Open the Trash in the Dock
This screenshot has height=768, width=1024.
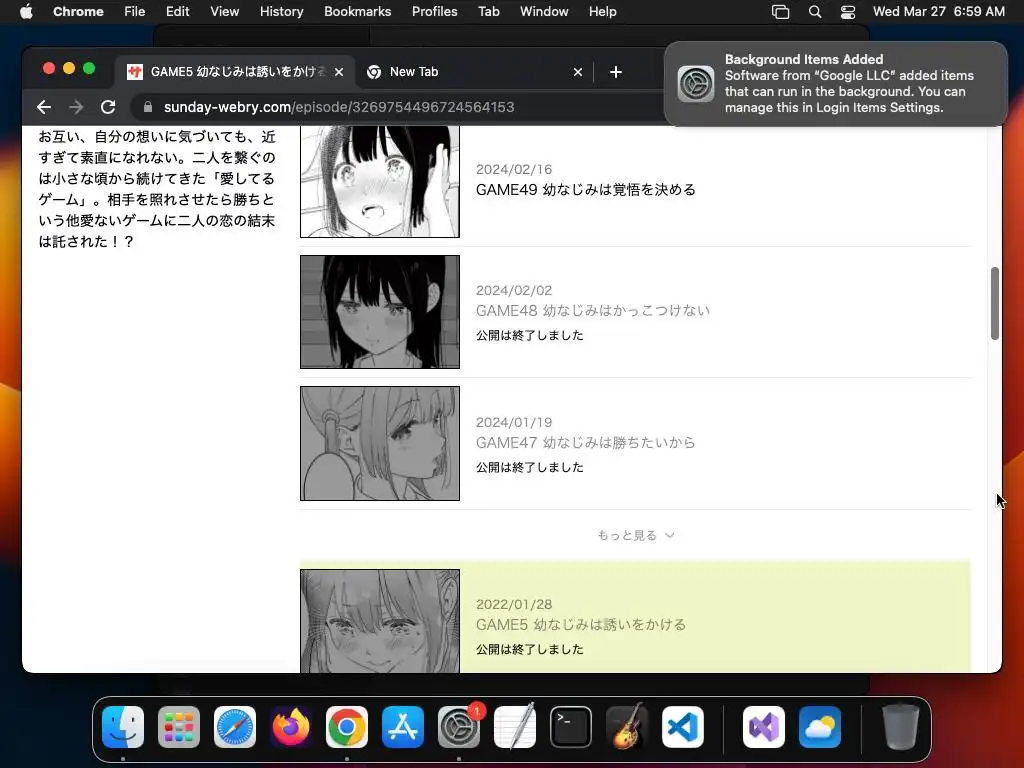(901, 727)
